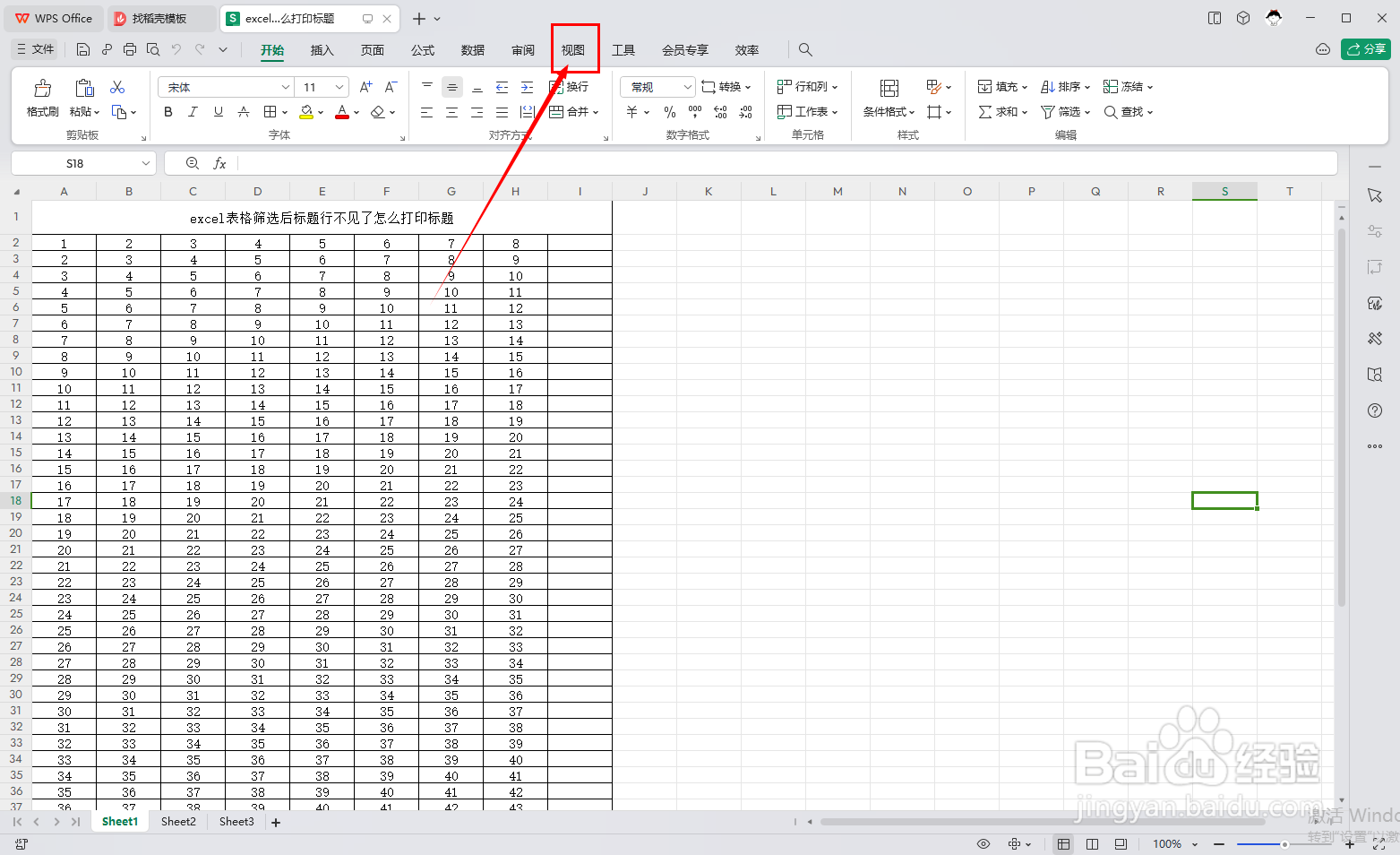The height and width of the screenshot is (855, 1400).
Task: Open the View (视图) ribbon tab
Action: pyautogui.click(x=573, y=50)
